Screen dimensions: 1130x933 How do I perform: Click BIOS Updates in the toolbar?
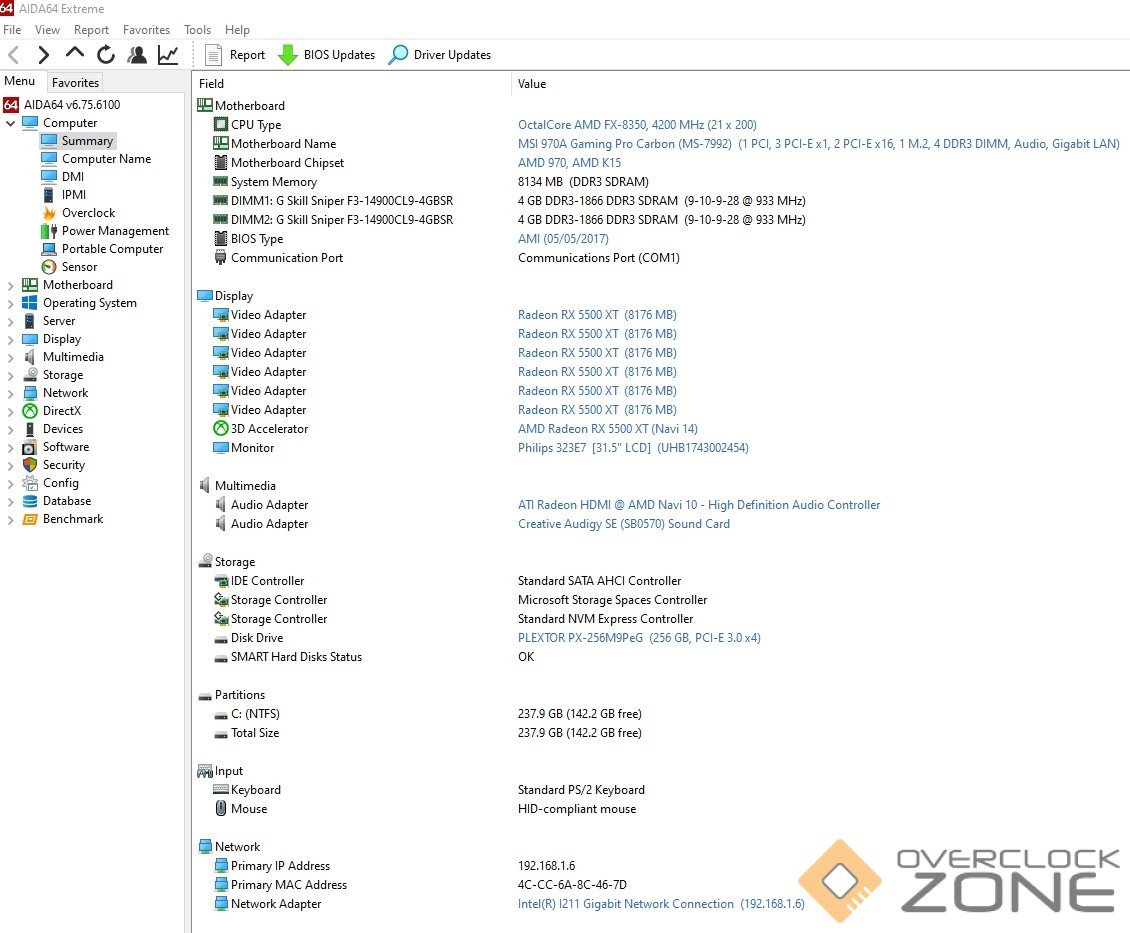[327, 55]
